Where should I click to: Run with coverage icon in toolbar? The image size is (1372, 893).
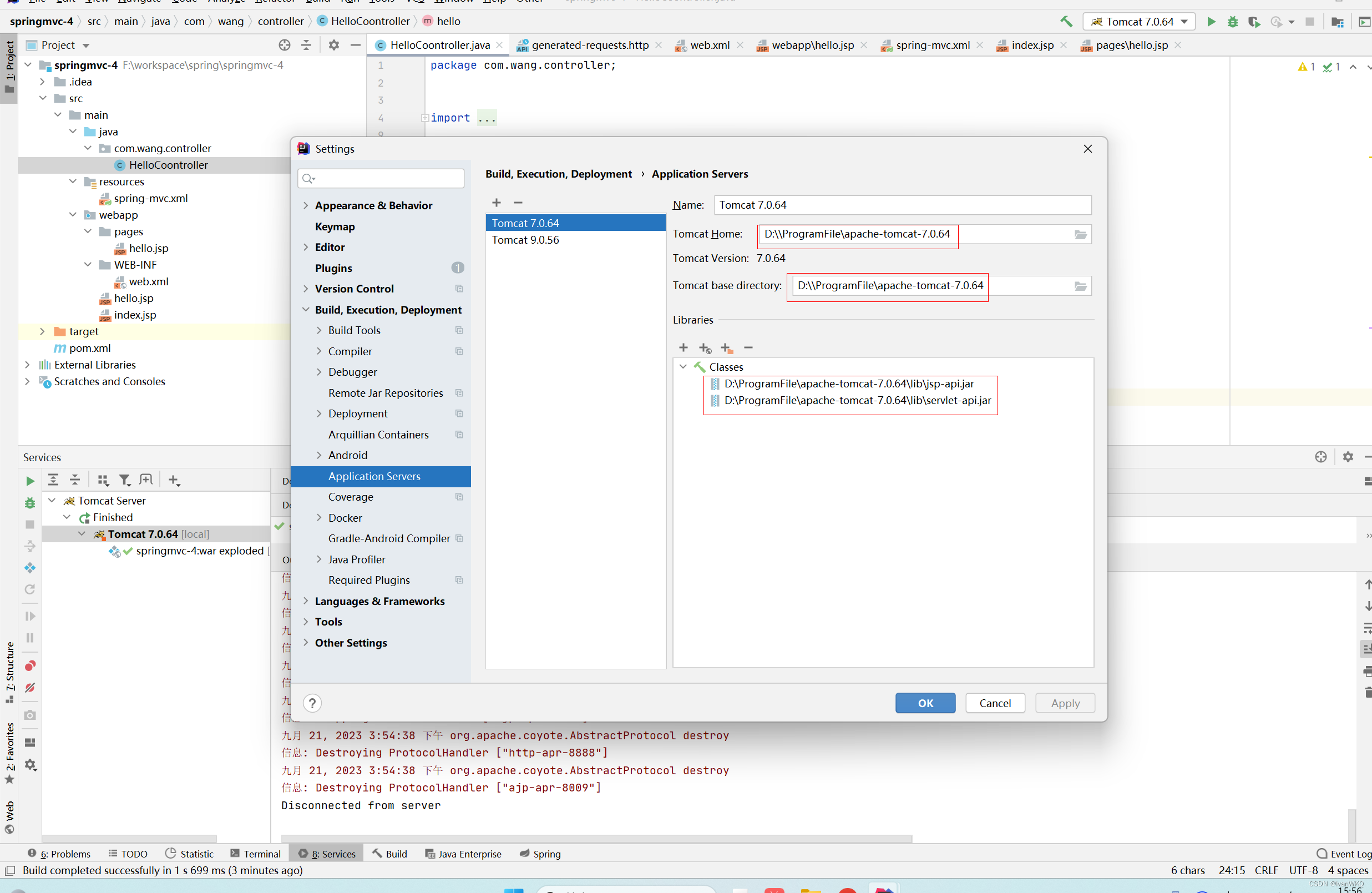(x=1254, y=21)
